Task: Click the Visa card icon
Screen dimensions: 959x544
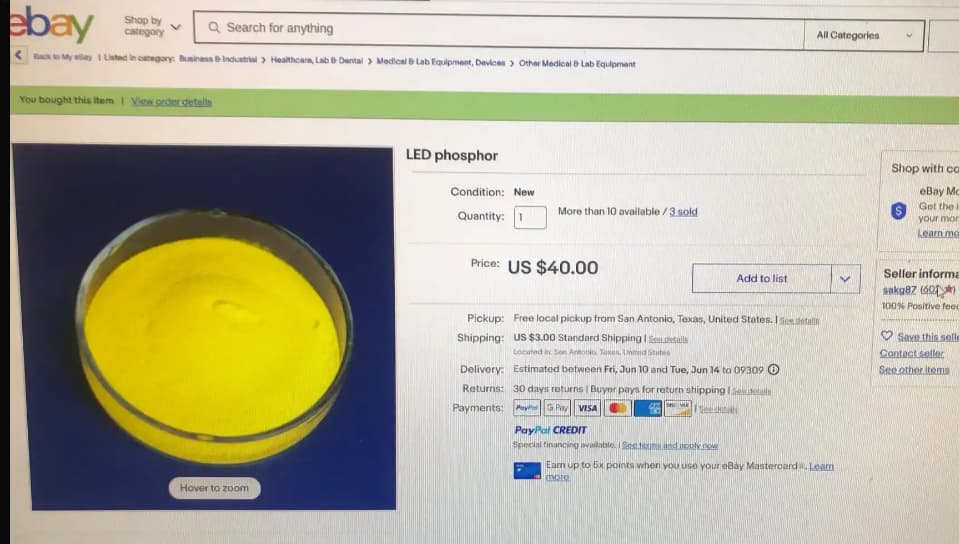Action: click(587, 408)
